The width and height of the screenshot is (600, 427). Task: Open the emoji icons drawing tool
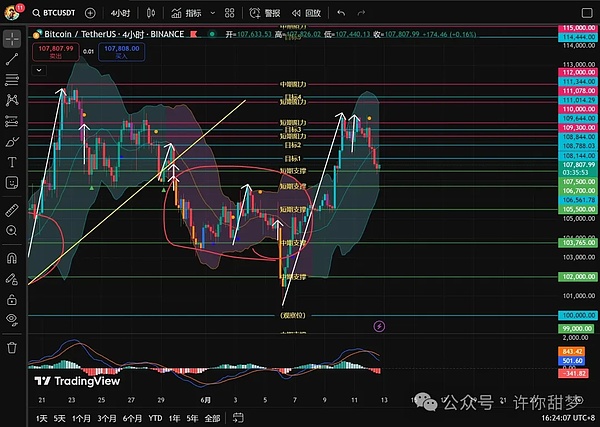(12, 182)
